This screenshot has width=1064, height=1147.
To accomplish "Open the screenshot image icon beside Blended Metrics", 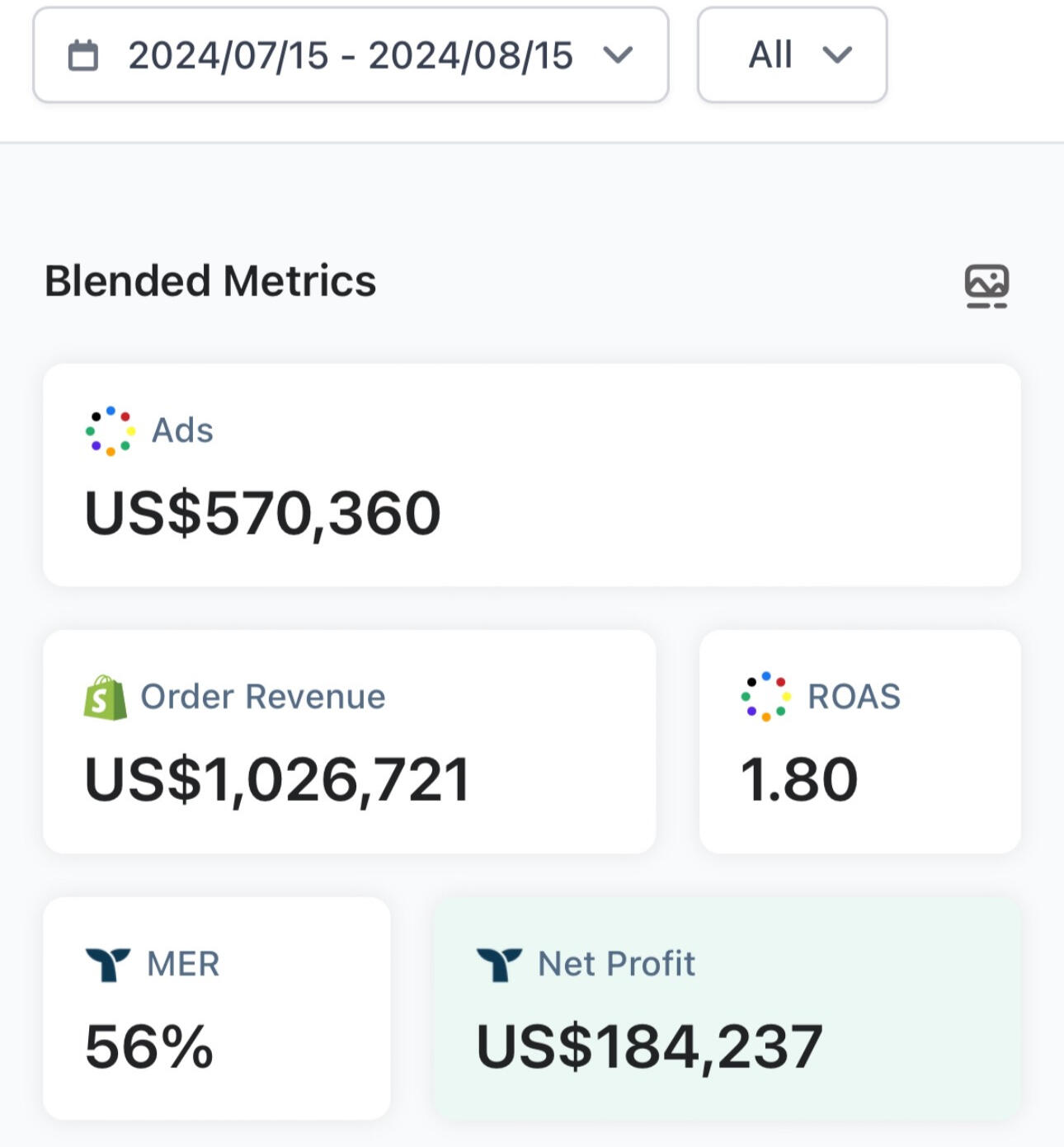I will (x=986, y=286).
